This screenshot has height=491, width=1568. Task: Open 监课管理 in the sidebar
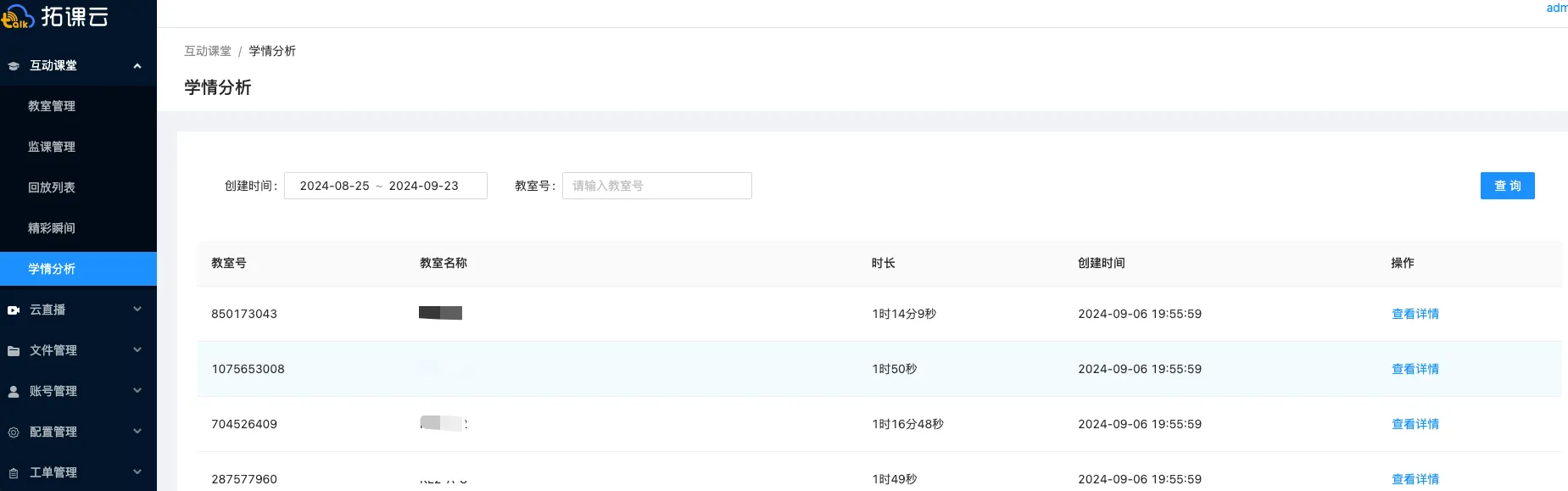click(x=52, y=147)
